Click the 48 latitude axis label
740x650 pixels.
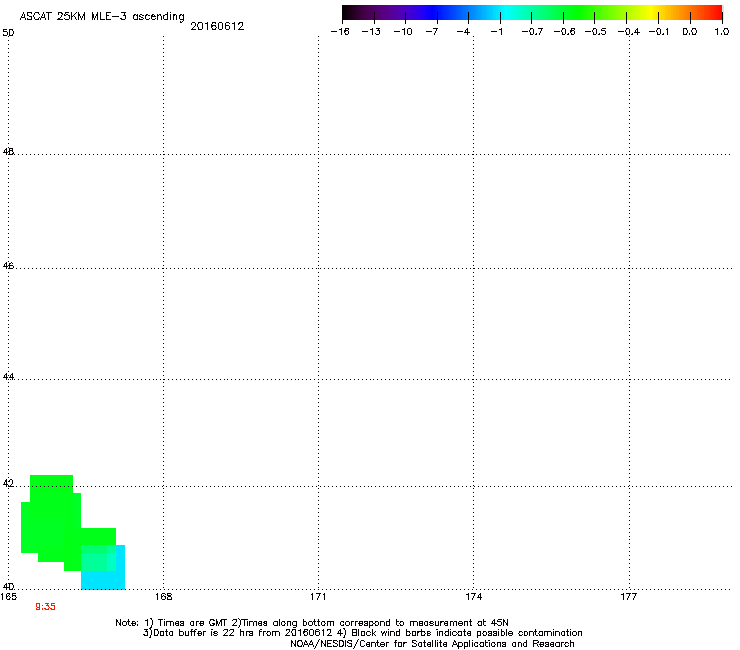(x=8, y=152)
